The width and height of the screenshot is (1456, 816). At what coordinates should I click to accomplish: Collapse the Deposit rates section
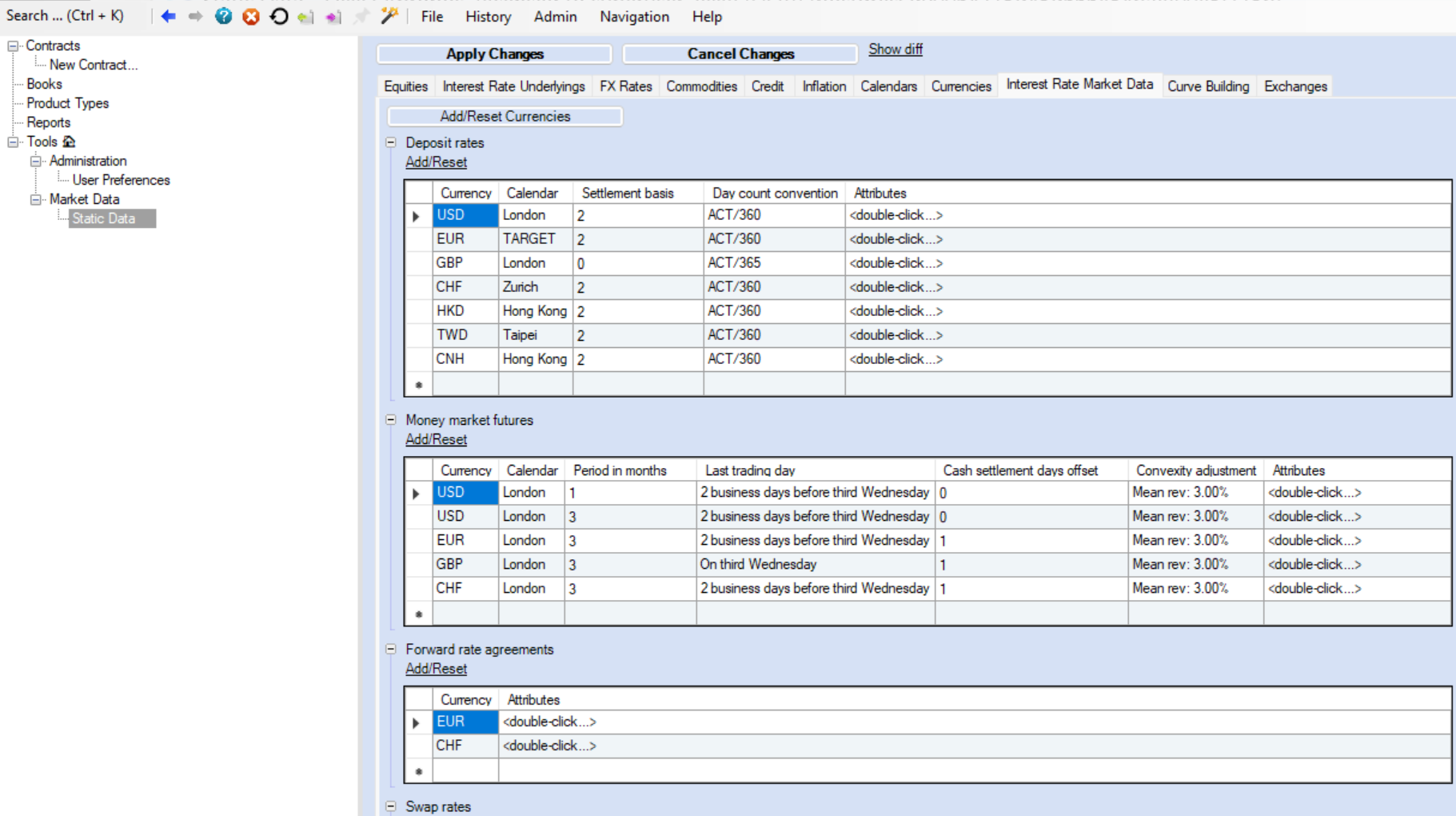pos(391,142)
